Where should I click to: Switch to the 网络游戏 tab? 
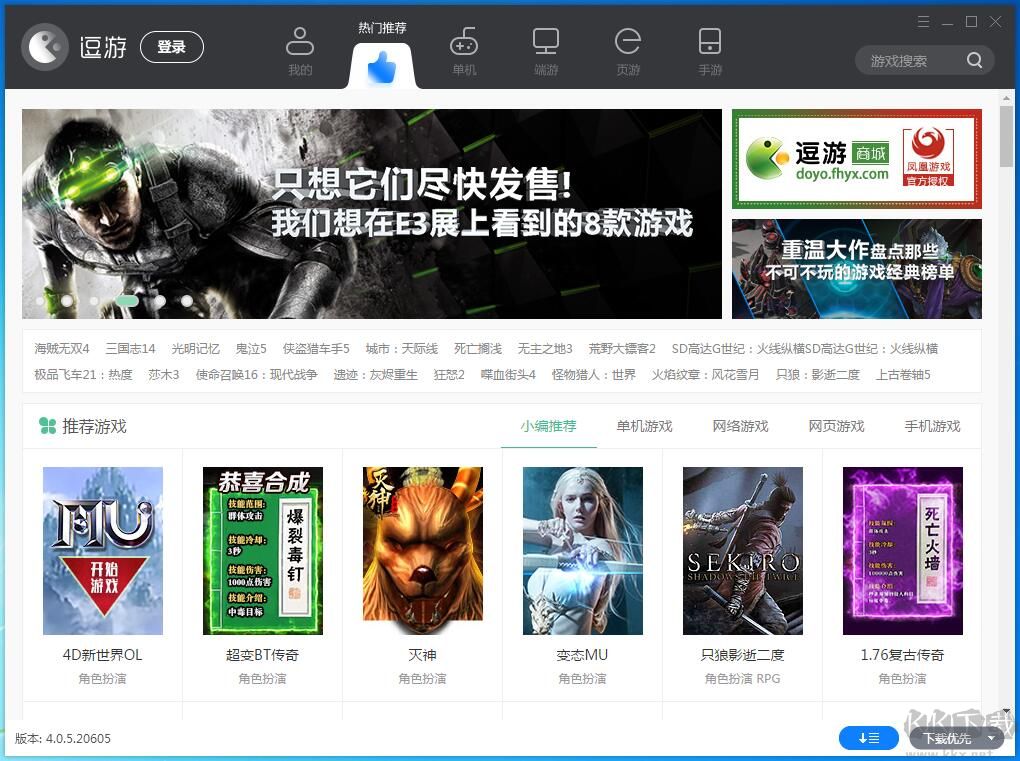coord(740,425)
